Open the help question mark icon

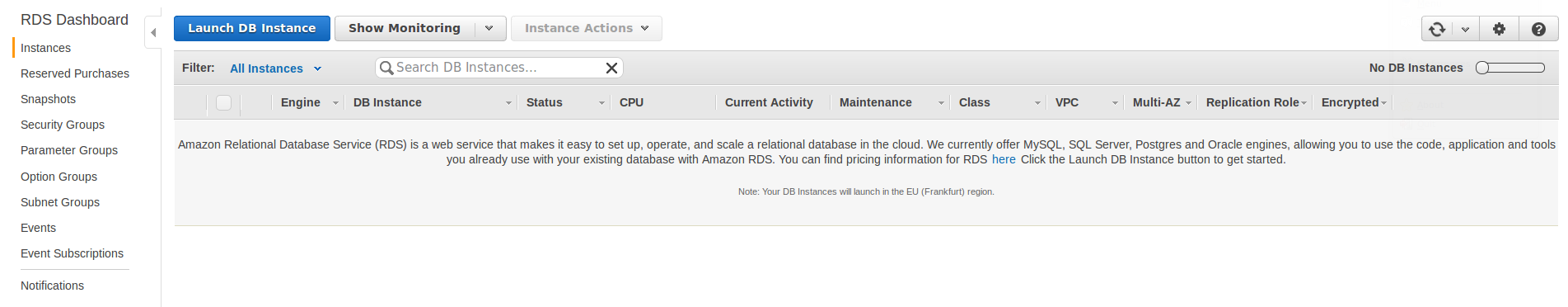1538,29
